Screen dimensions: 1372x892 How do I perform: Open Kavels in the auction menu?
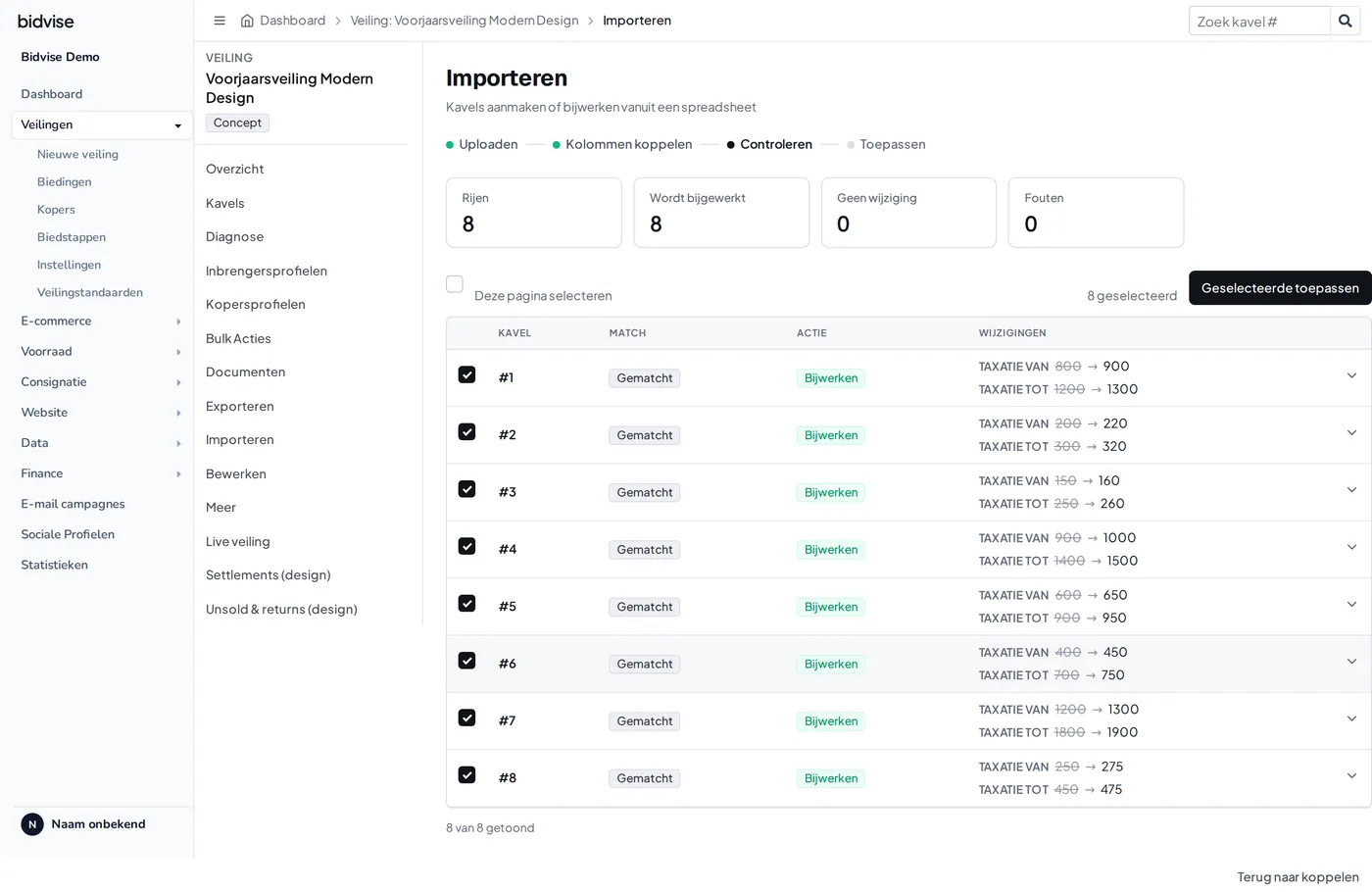click(x=225, y=203)
